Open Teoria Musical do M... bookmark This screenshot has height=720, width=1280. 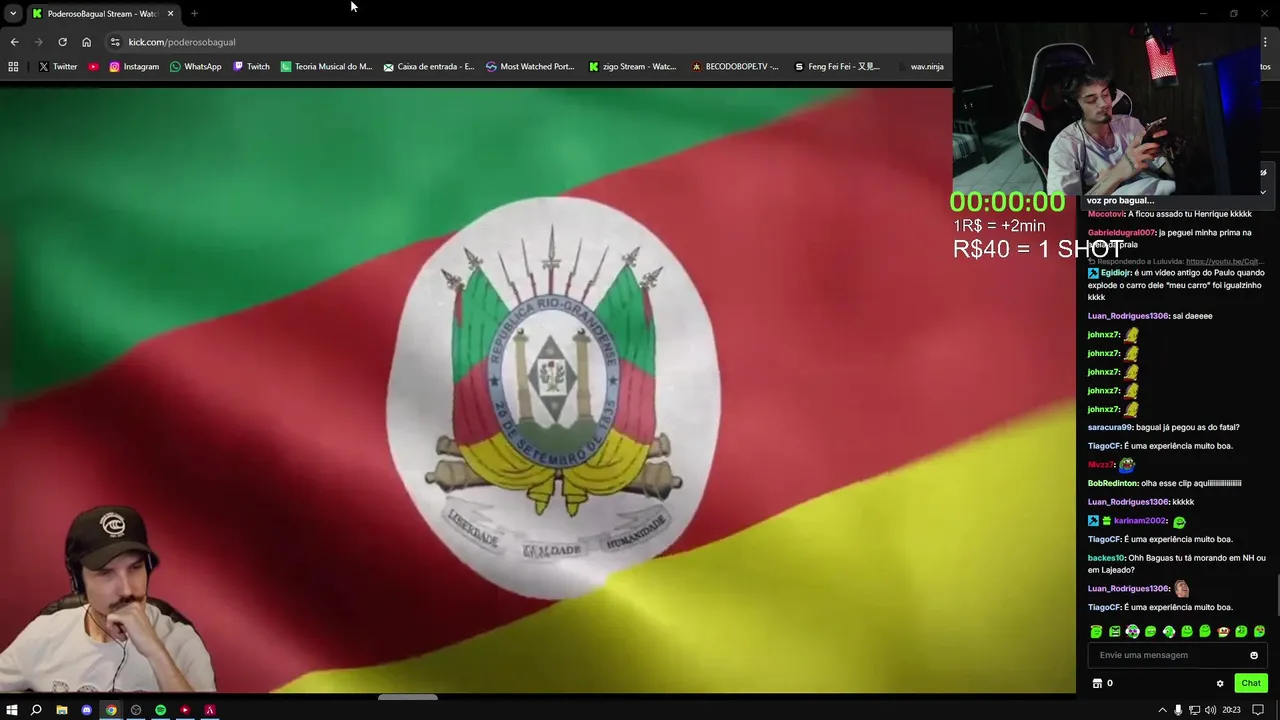tap(326, 67)
